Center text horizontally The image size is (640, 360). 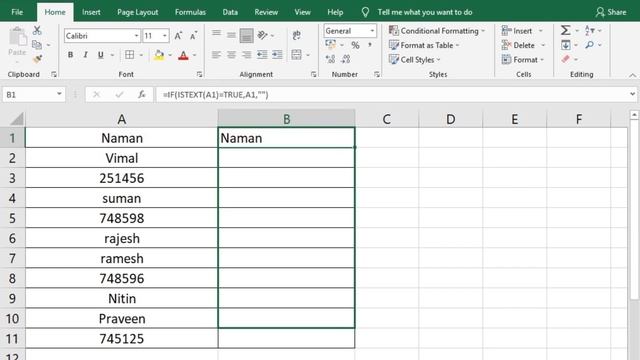(x=231, y=55)
